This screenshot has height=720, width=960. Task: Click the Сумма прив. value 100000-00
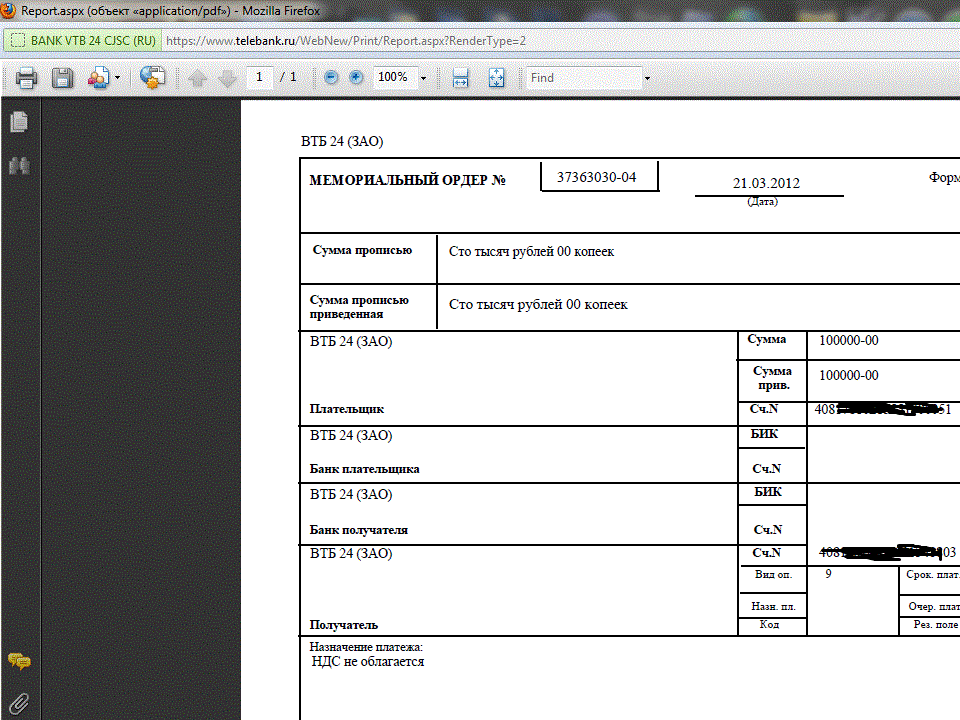point(849,375)
